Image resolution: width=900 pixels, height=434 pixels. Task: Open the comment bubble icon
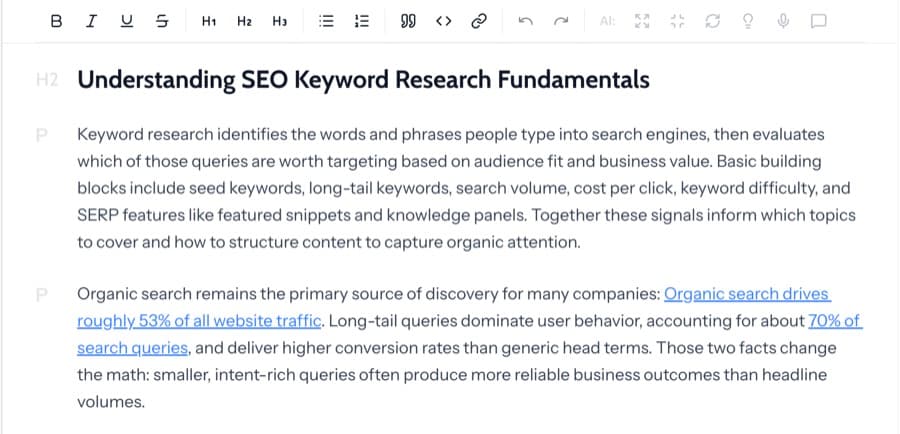818,20
